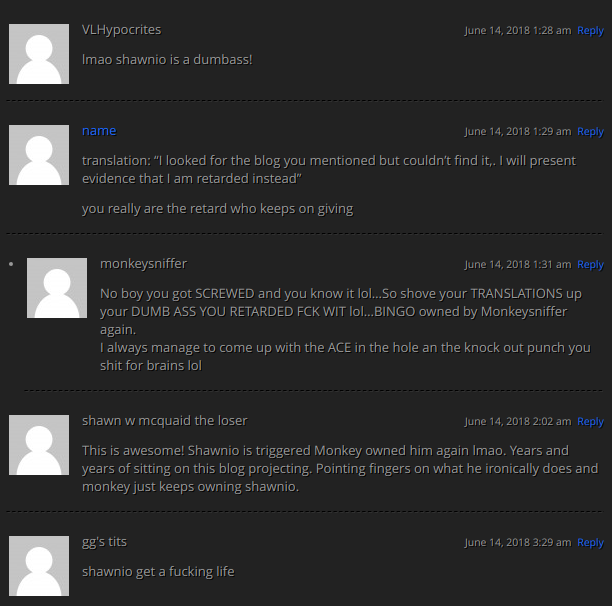This screenshot has width=612, height=606.
Task: Click avatar of 'shawn w mcquaid the loser'
Action: pos(39,445)
